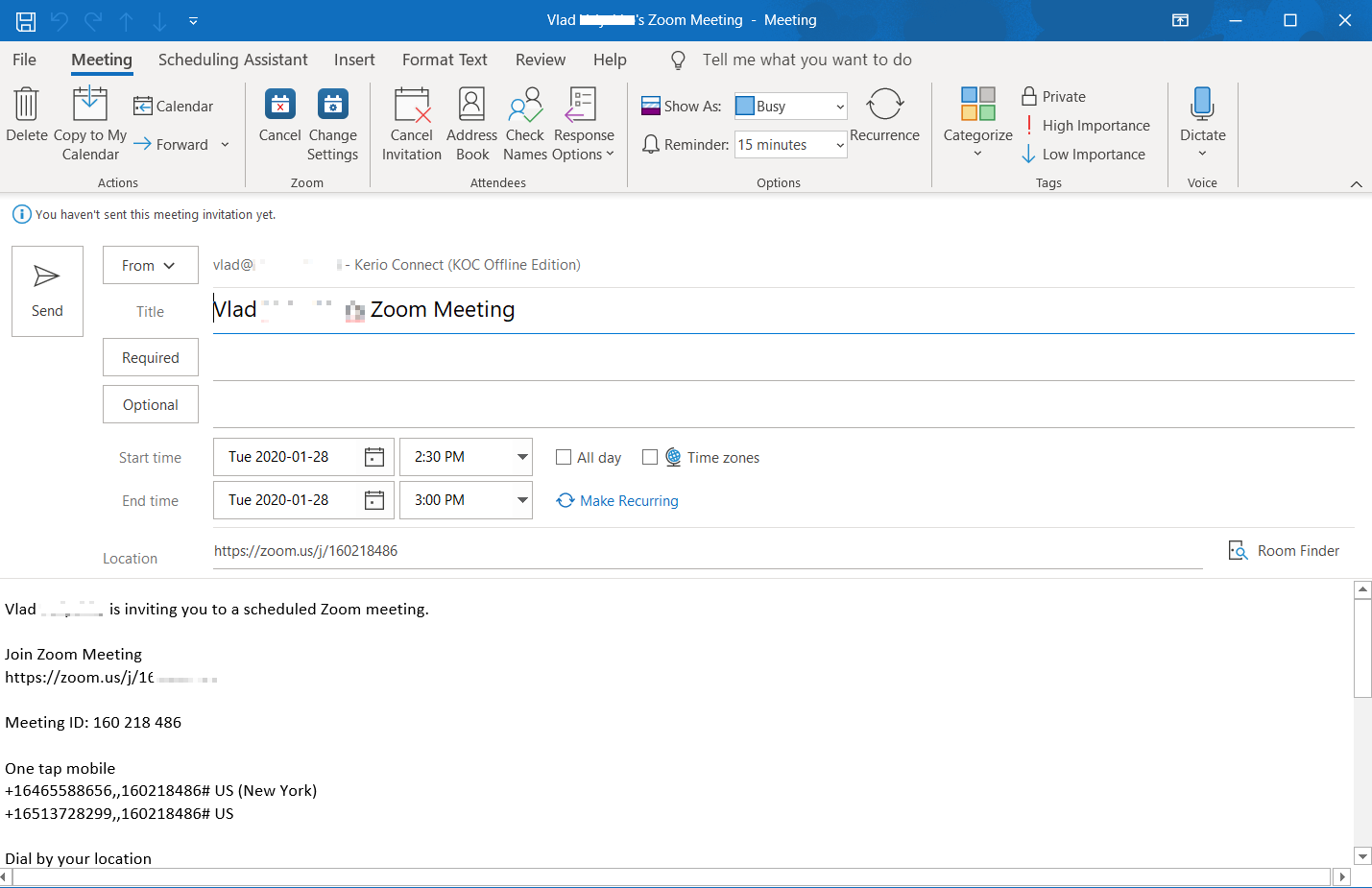Open Zoom Change Settings
The width and height of the screenshot is (1372, 888).
pos(332,125)
